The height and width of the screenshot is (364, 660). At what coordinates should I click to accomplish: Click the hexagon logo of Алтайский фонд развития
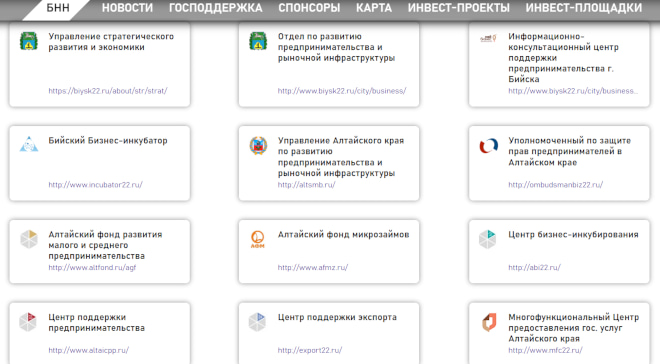tap(29, 239)
